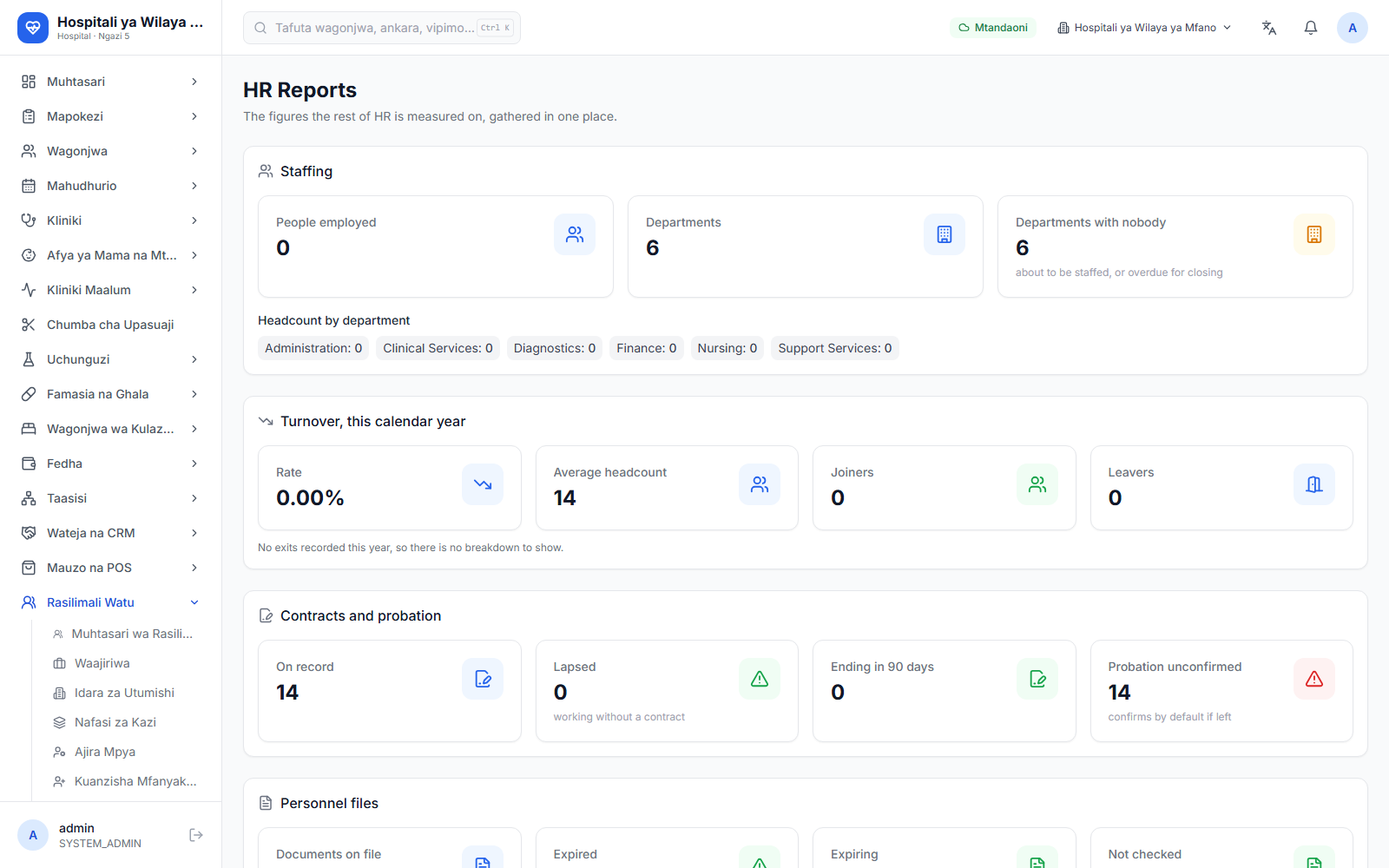1389x868 pixels.
Task: Click the Mapokezi clipboard icon
Action: (29, 116)
